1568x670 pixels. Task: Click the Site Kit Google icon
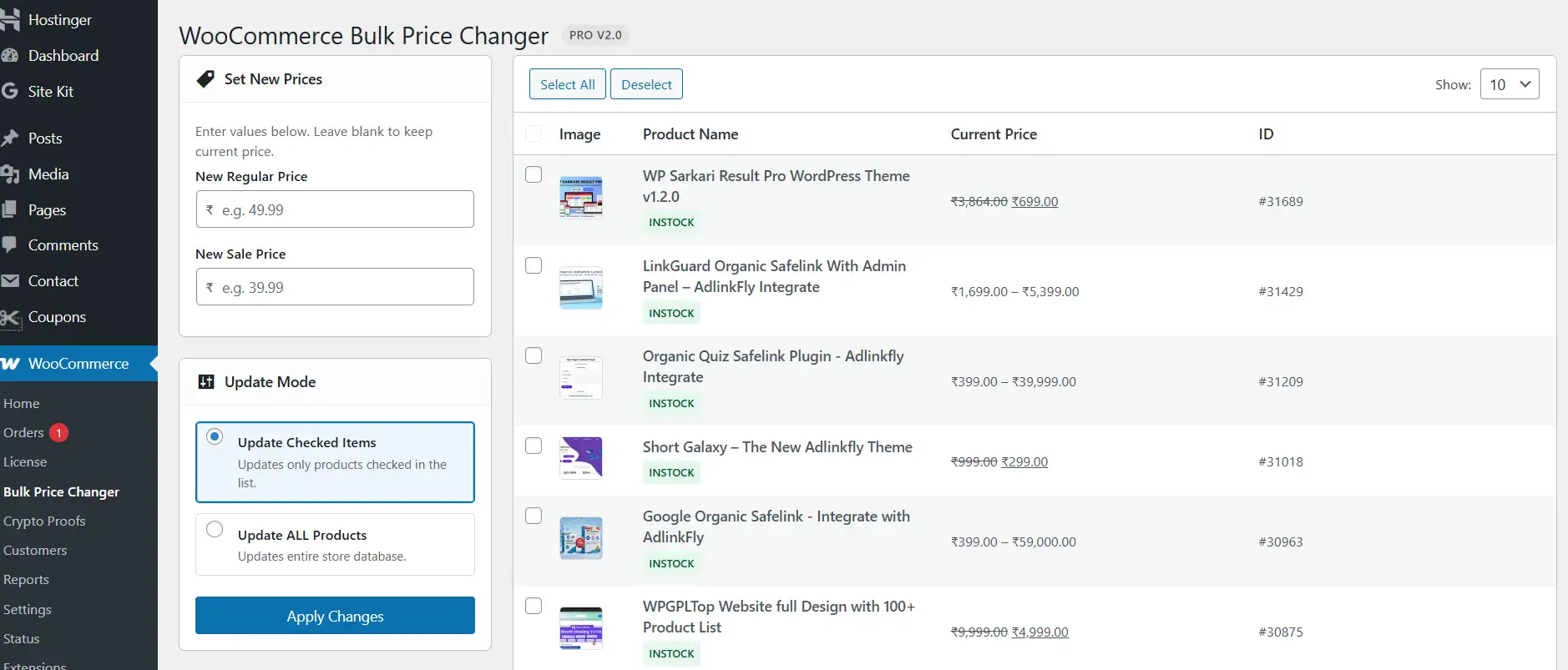pos(10,91)
